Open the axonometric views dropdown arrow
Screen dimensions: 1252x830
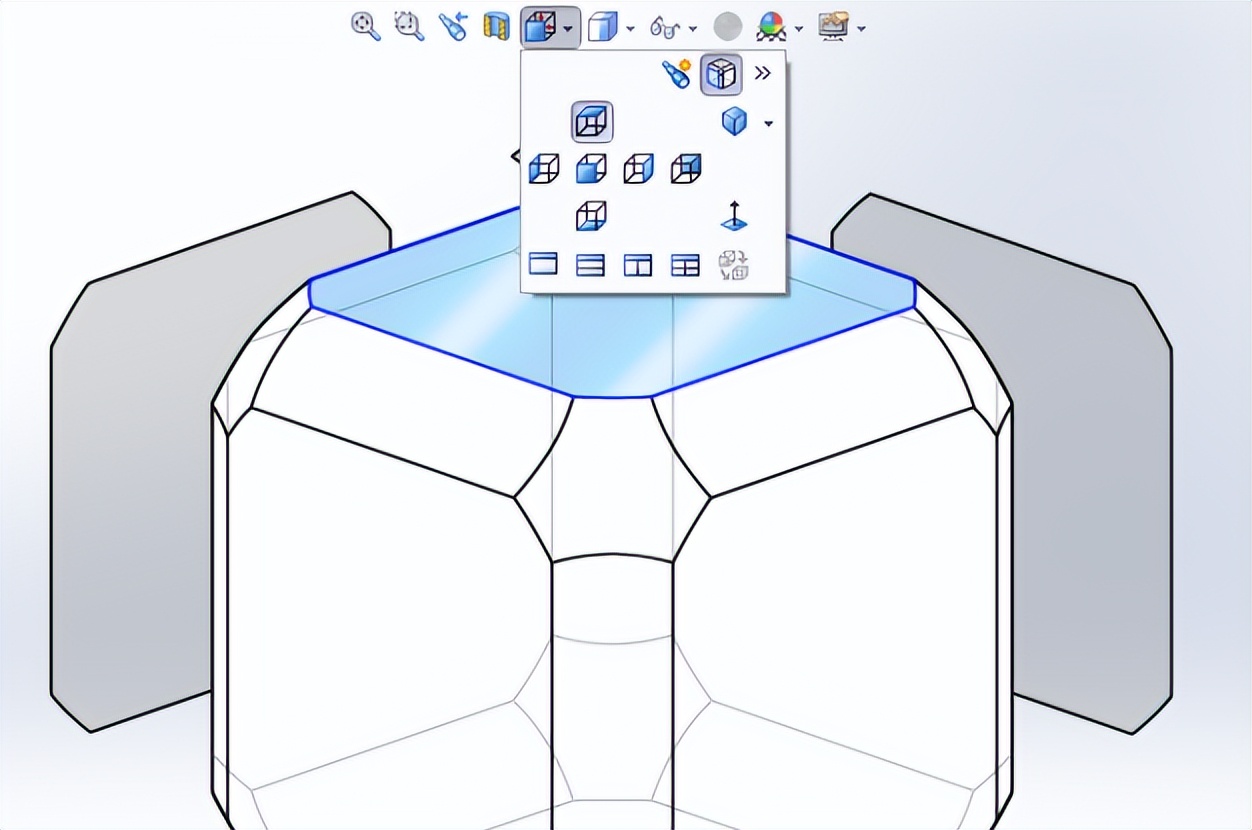768,122
